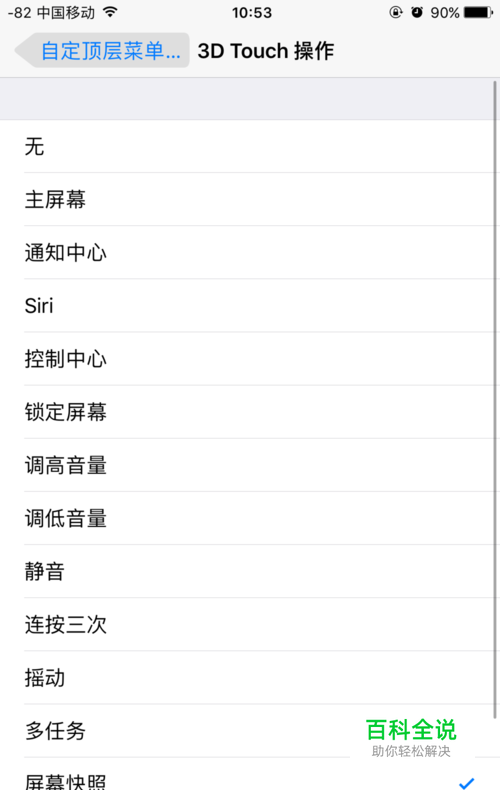Tap the 10:53 clock in status bar
Screen dimensions: 500x790
coord(252,13)
